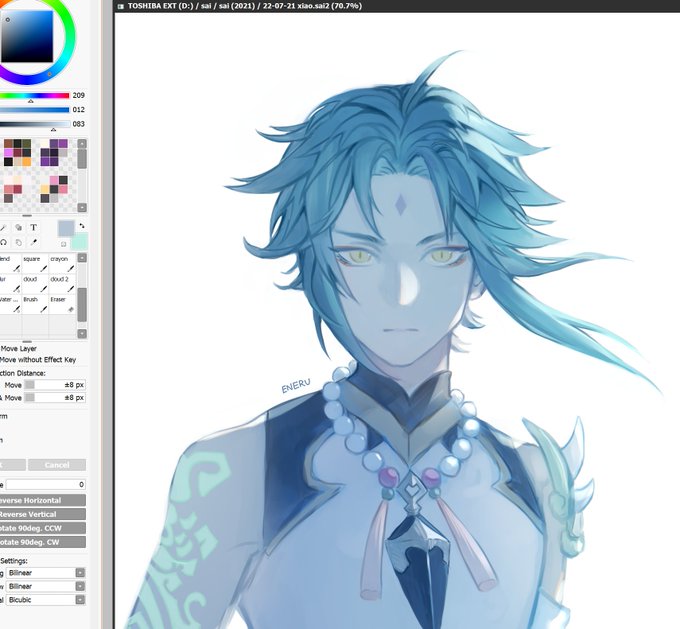Select Move without Effect Key option
The image size is (680, 629).
click(x=38, y=360)
